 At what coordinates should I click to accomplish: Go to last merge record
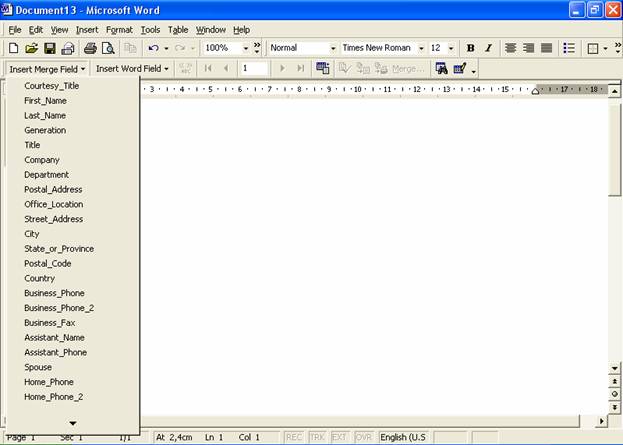300,68
